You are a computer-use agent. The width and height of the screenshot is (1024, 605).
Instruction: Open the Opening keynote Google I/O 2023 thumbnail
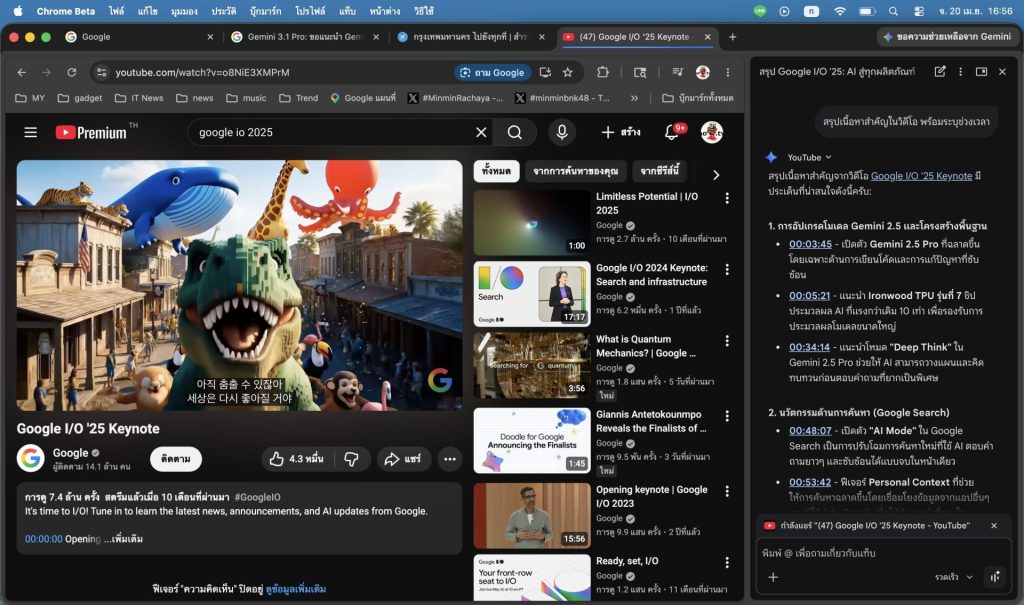pos(531,516)
